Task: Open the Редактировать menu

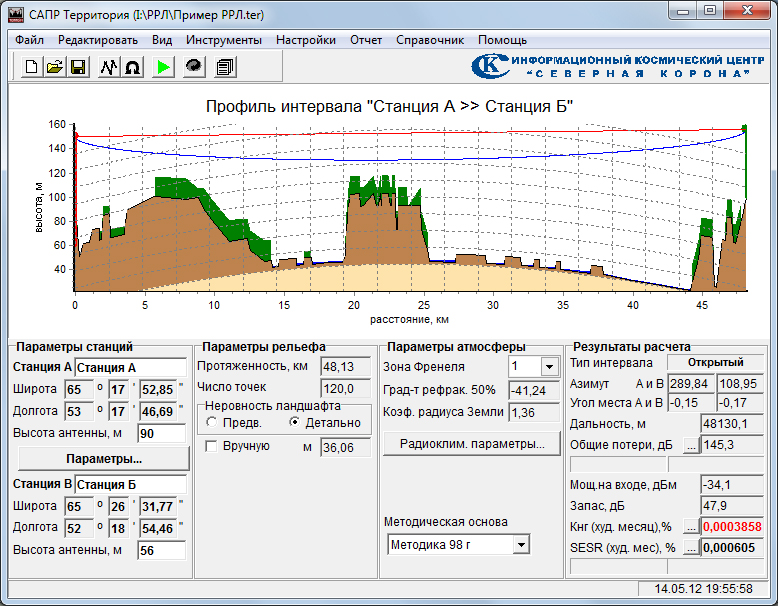Action: point(98,40)
